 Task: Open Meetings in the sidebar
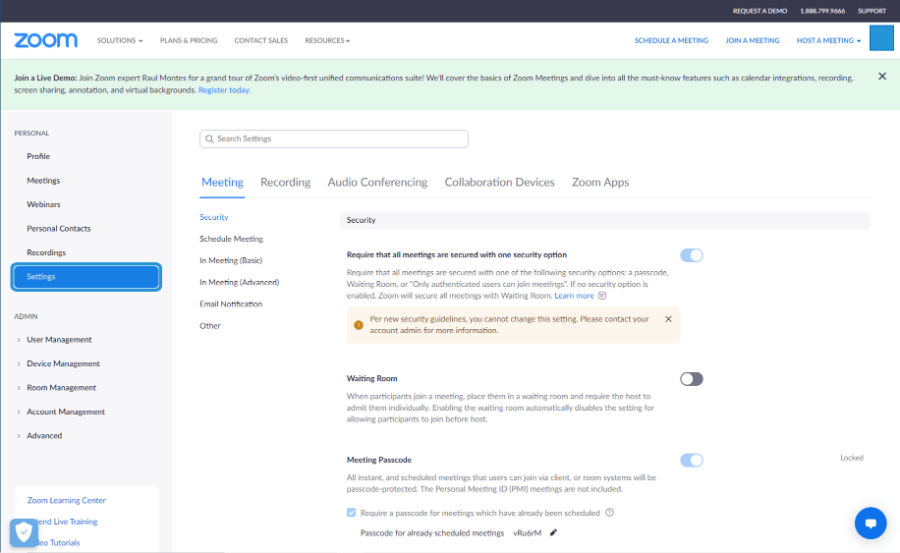click(x=44, y=180)
